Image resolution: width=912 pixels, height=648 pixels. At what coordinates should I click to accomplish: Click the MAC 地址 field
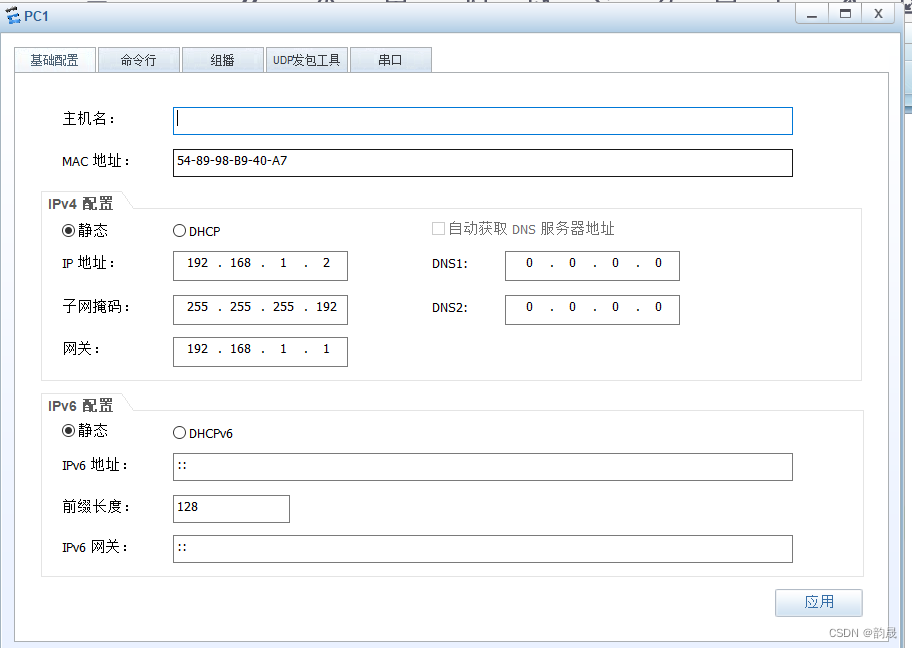tap(482, 163)
